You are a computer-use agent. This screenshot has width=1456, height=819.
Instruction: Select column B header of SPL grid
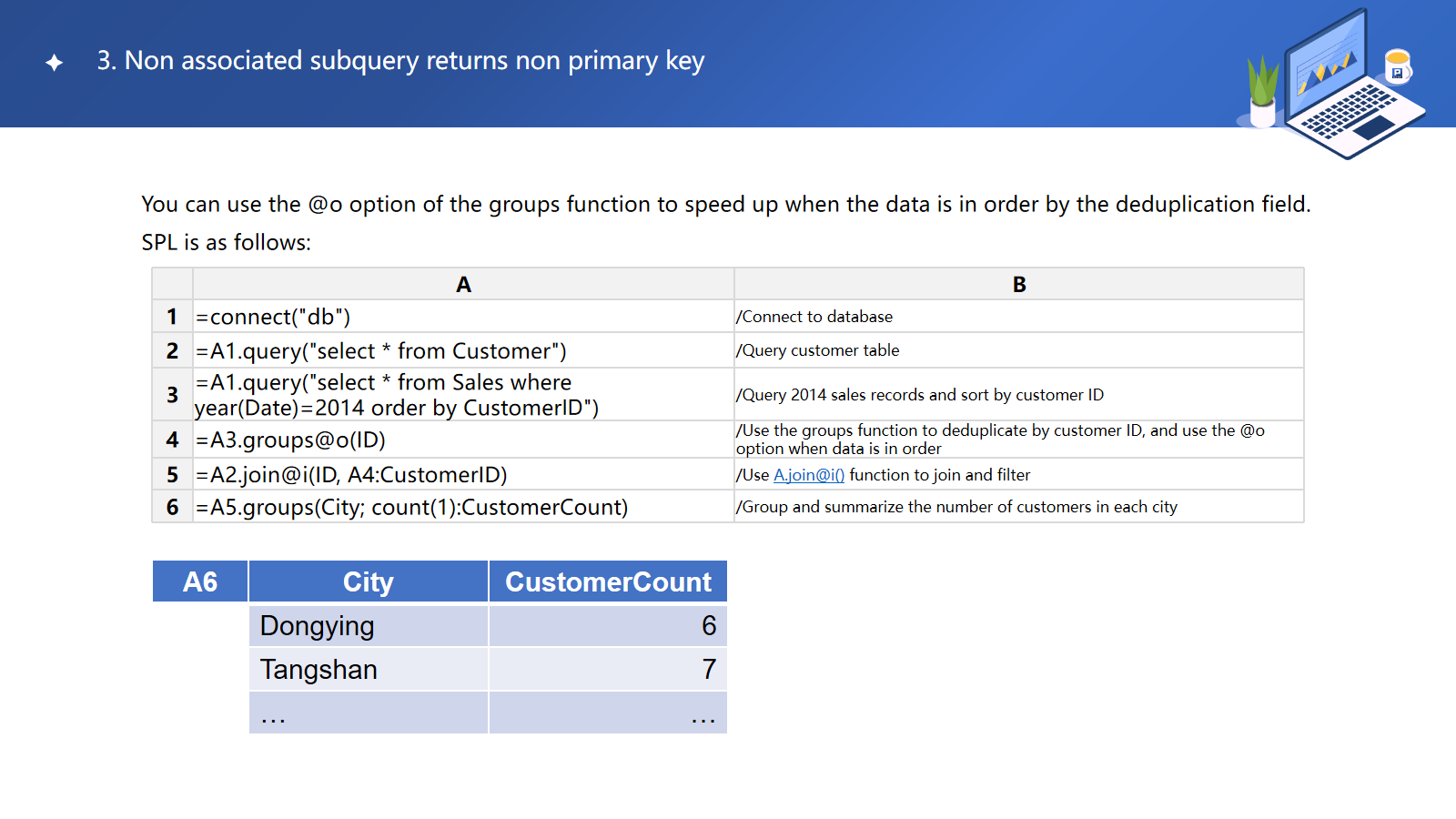pyautogui.click(x=1018, y=285)
